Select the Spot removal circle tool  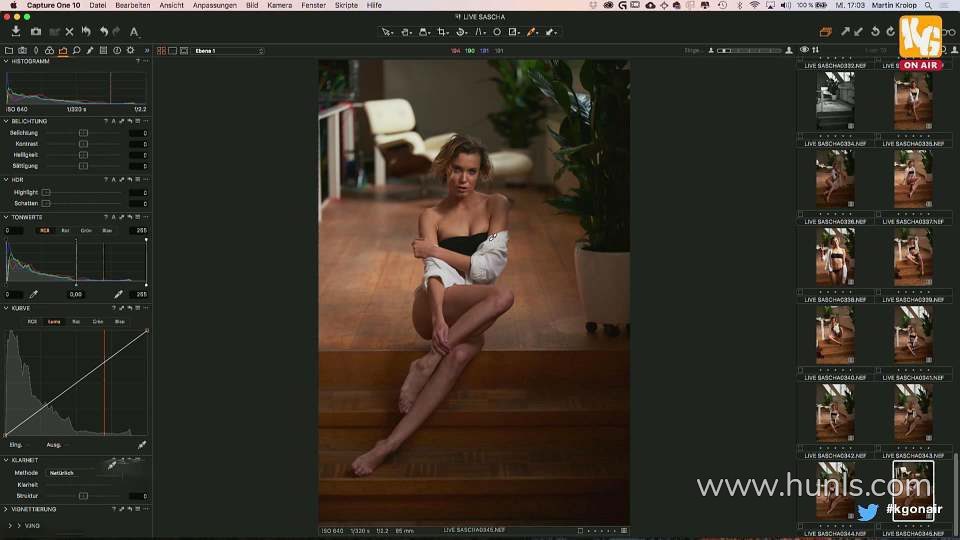497,32
